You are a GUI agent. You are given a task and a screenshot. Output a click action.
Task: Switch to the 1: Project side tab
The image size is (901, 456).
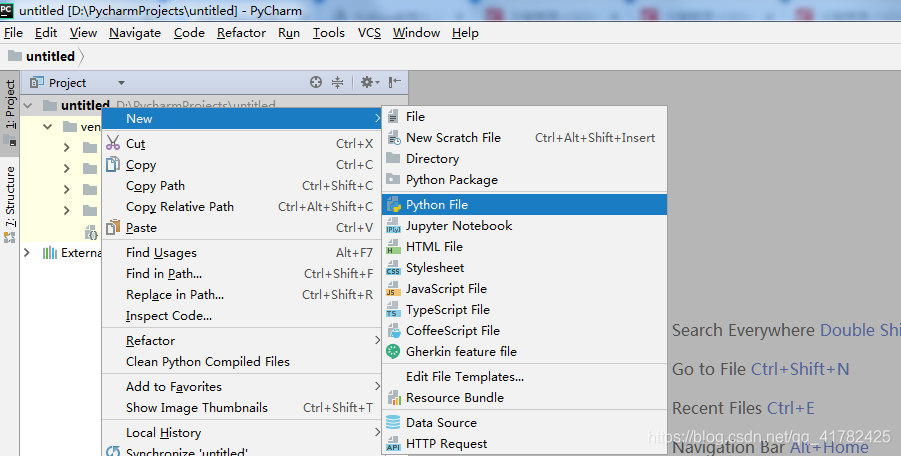tap(10, 112)
